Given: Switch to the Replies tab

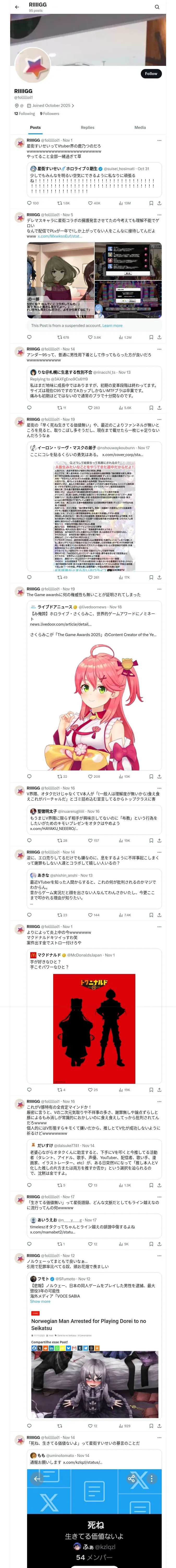Looking at the screenshot, I should pos(87,128).
